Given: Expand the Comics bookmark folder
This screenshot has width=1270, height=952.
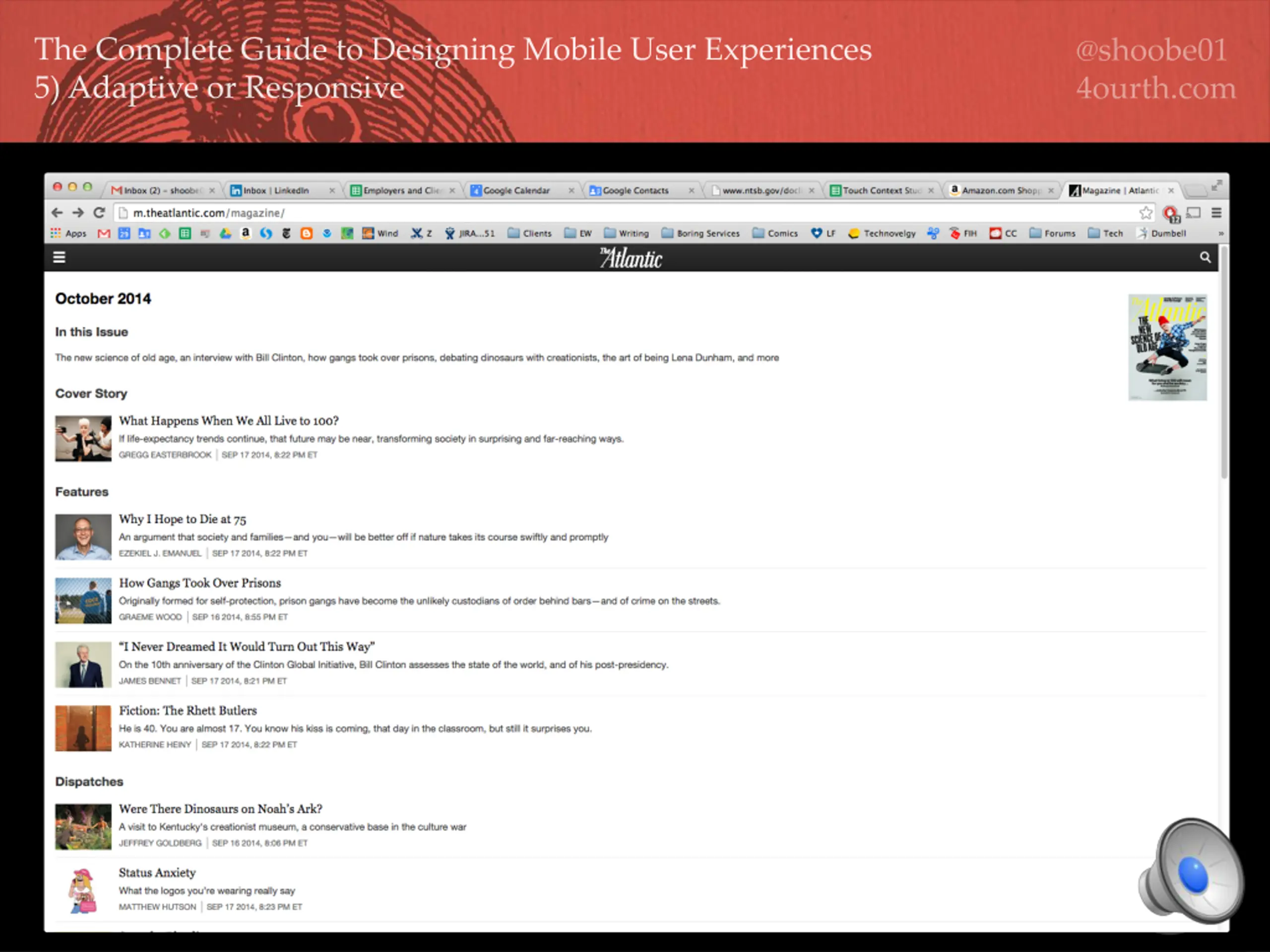Looking at the screenshot, I should click(x=775, y=233).
